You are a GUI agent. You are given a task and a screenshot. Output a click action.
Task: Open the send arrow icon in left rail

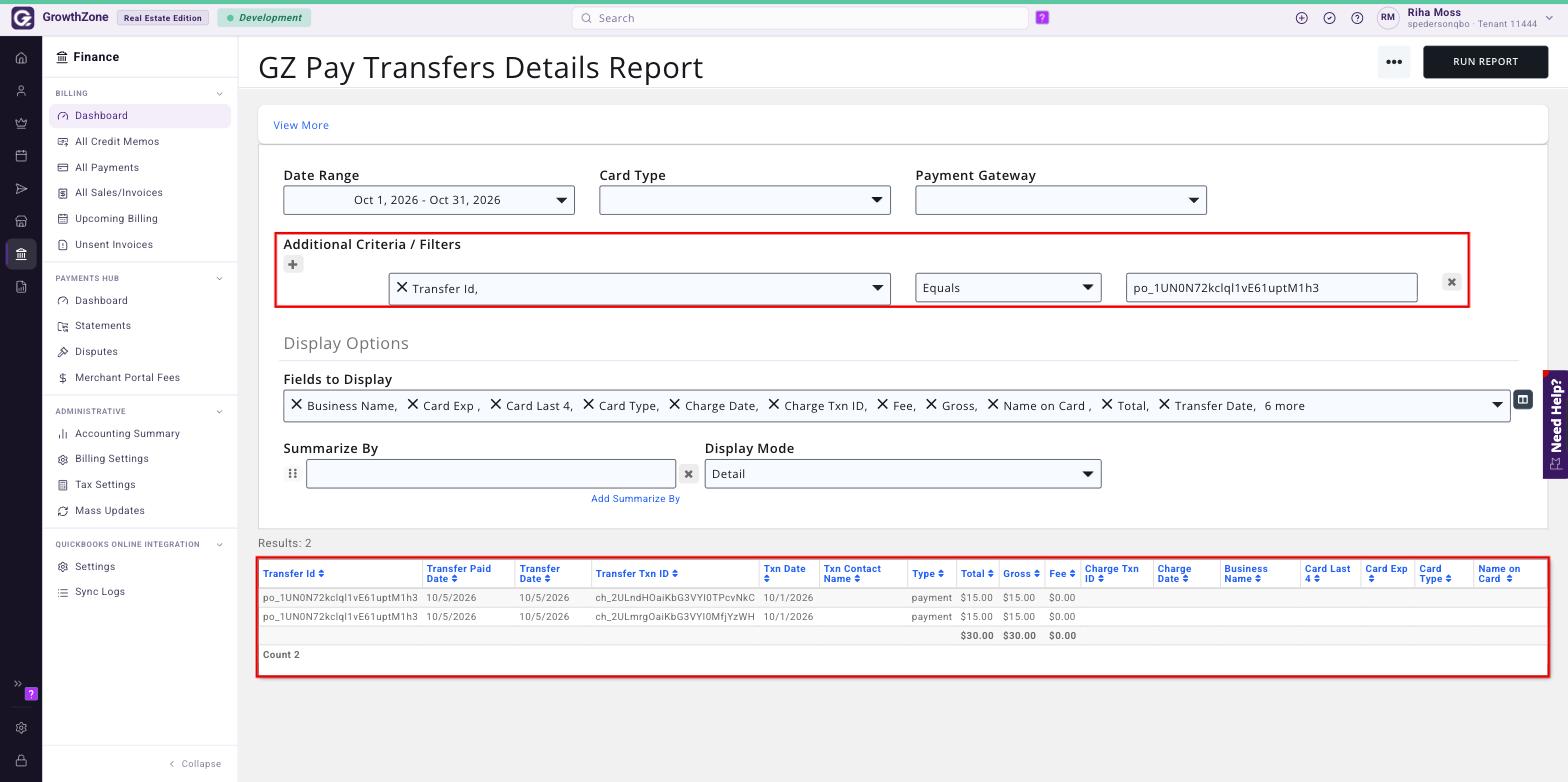pyautogui.click(x=21, y=189)
